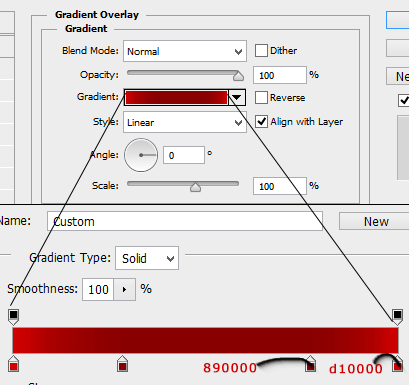Select the right opacity stop above gradient bar
Image resolution: width=409 pixels, height=385 pixels.
pos(397,316)
